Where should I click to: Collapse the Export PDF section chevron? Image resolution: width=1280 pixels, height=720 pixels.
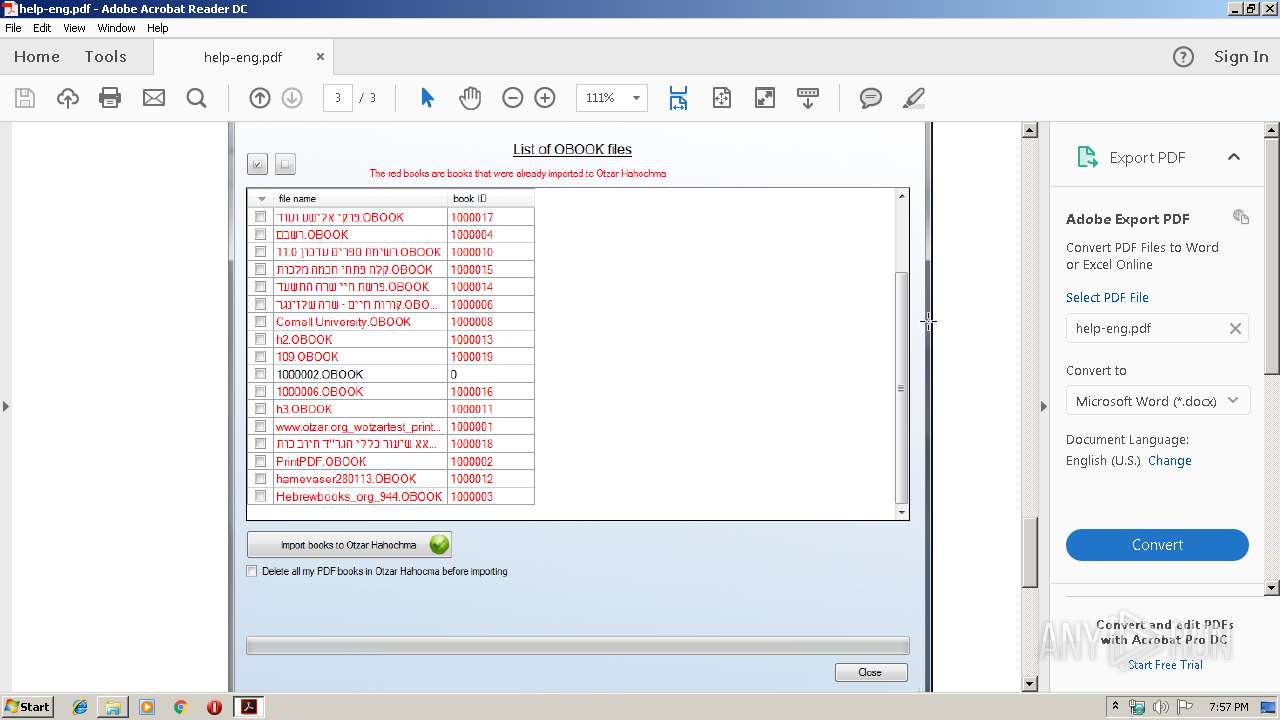1233,157
